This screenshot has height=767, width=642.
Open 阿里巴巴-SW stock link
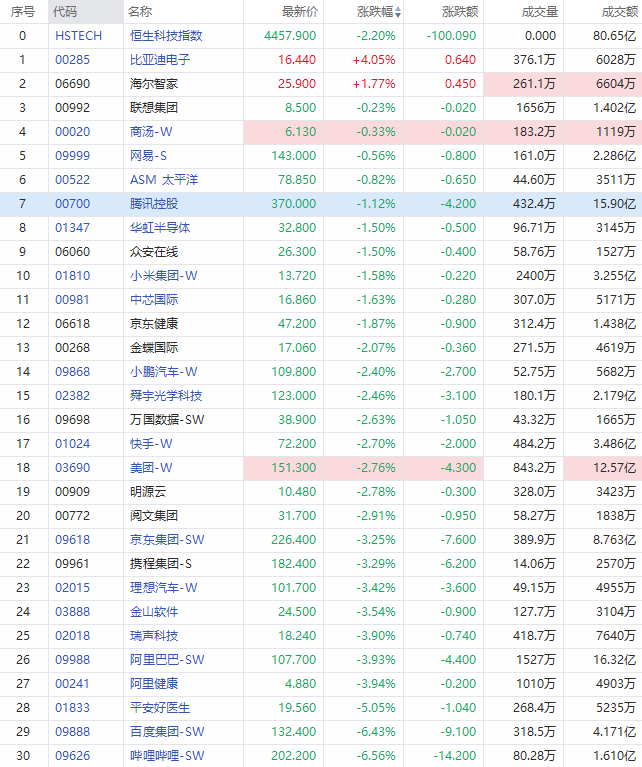[x=167, y=659]
